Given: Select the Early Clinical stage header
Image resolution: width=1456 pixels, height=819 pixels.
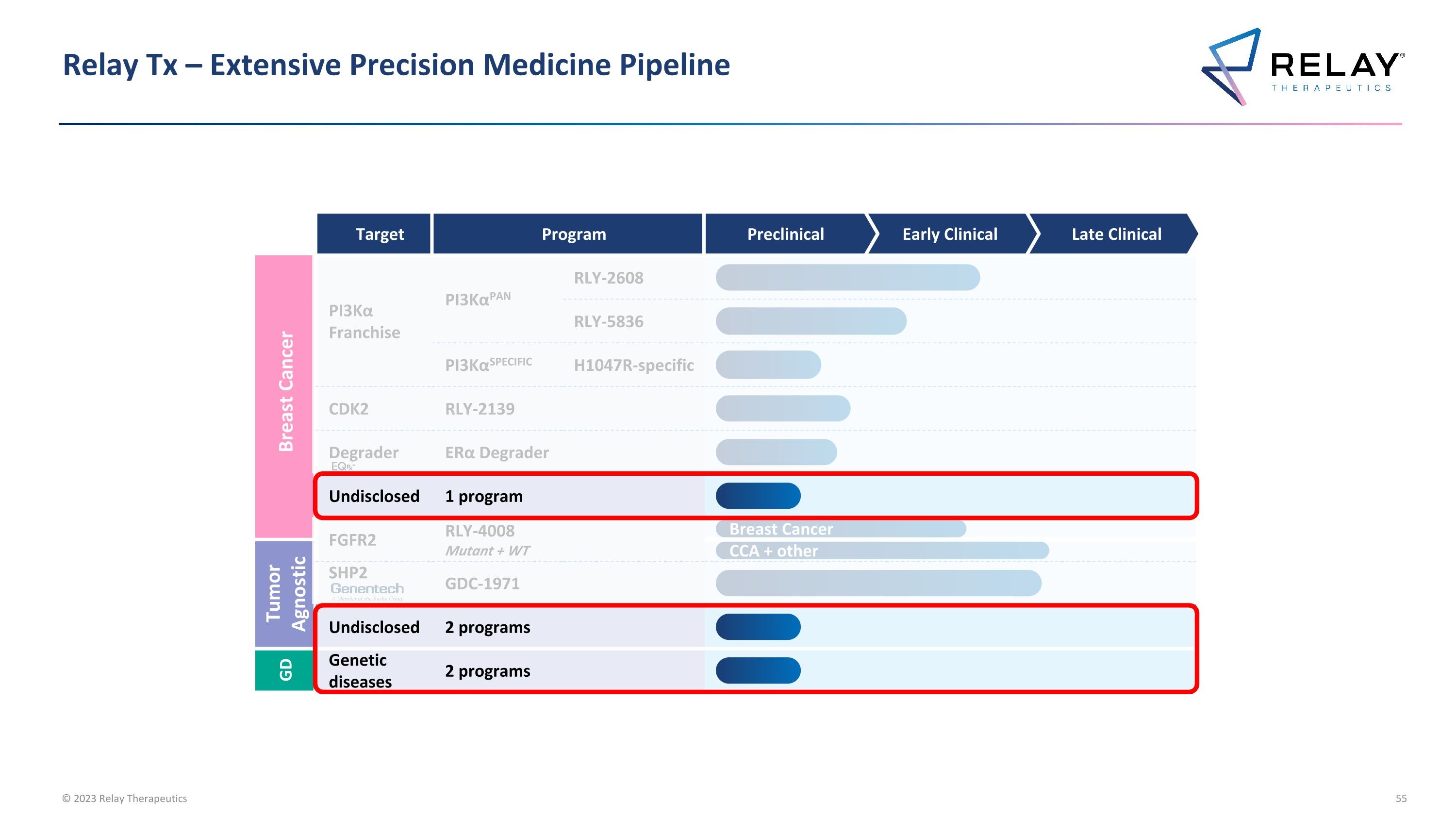Looking at the screenshot, I should tap(950, 234).
